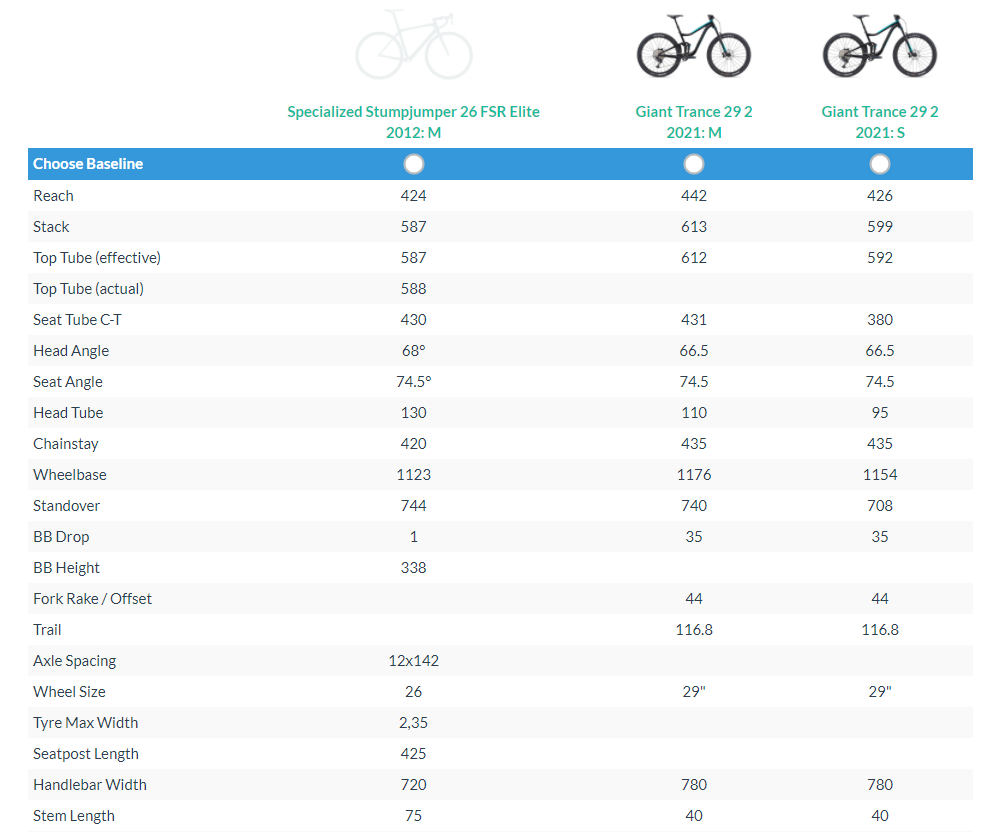Click the Chainstay row label
The image size is (992, 832).
point(66,444)
